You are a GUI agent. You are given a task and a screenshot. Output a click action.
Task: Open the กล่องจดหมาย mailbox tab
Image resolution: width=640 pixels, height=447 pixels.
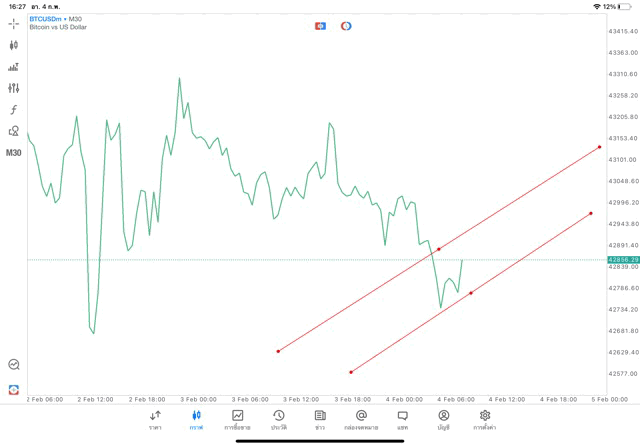pyautogui.click(x=361, y=420)
